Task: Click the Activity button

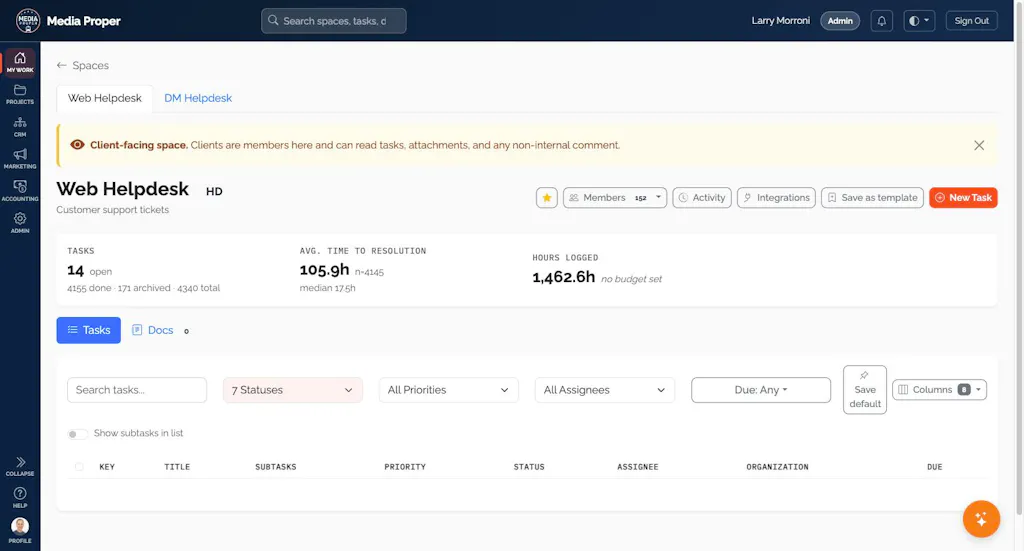Action: pyautogui.click(x=702, y=198)
